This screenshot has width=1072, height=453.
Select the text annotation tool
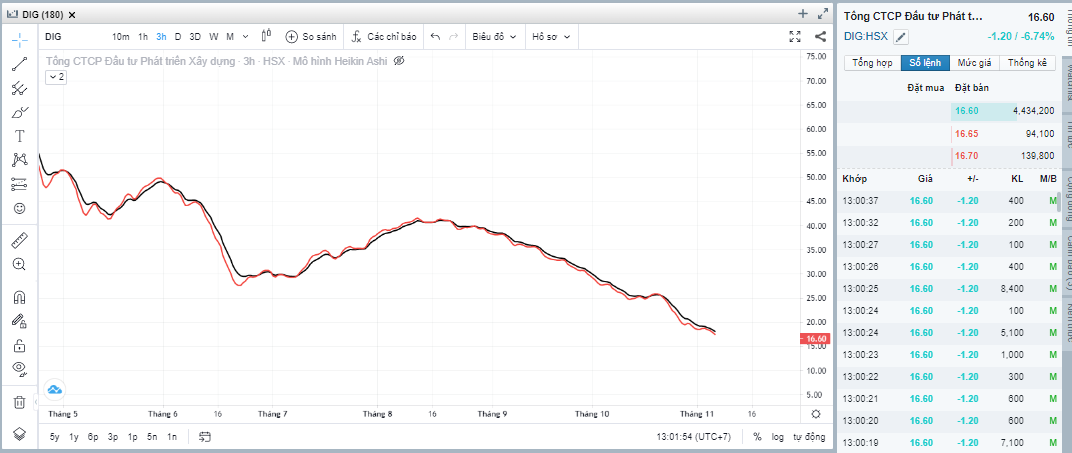click(x=20, y=136)
